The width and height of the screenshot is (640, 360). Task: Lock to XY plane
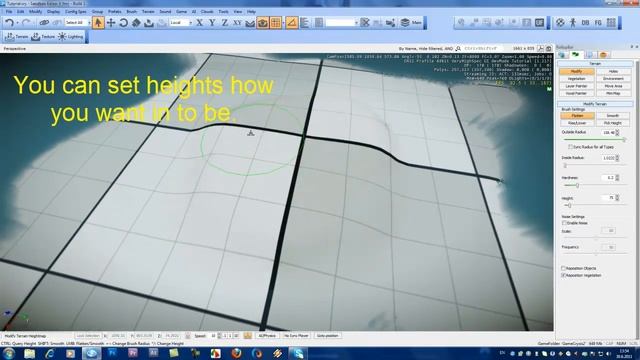[x=237, y=23]
